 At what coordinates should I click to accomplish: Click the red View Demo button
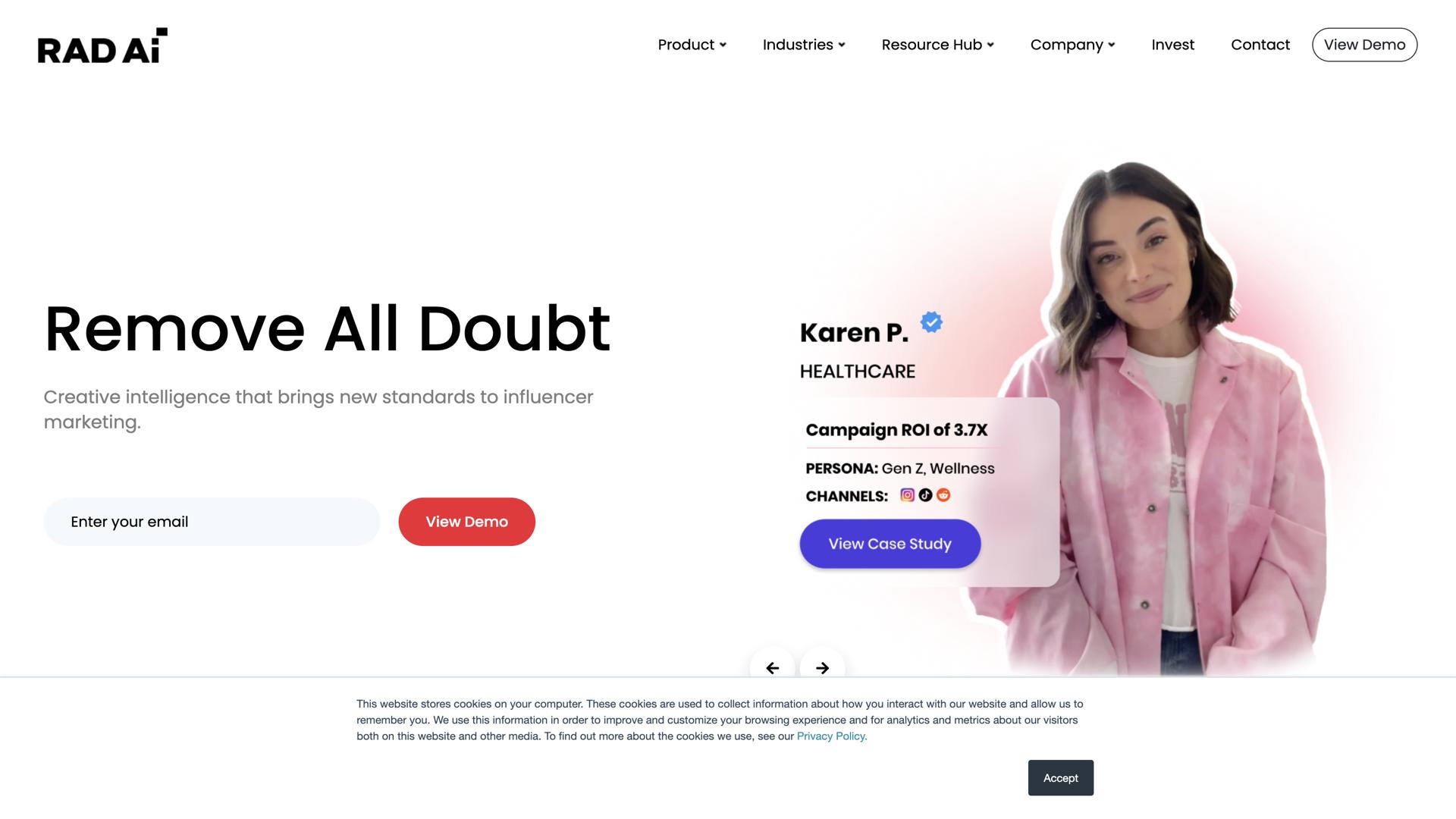[466, 522]
